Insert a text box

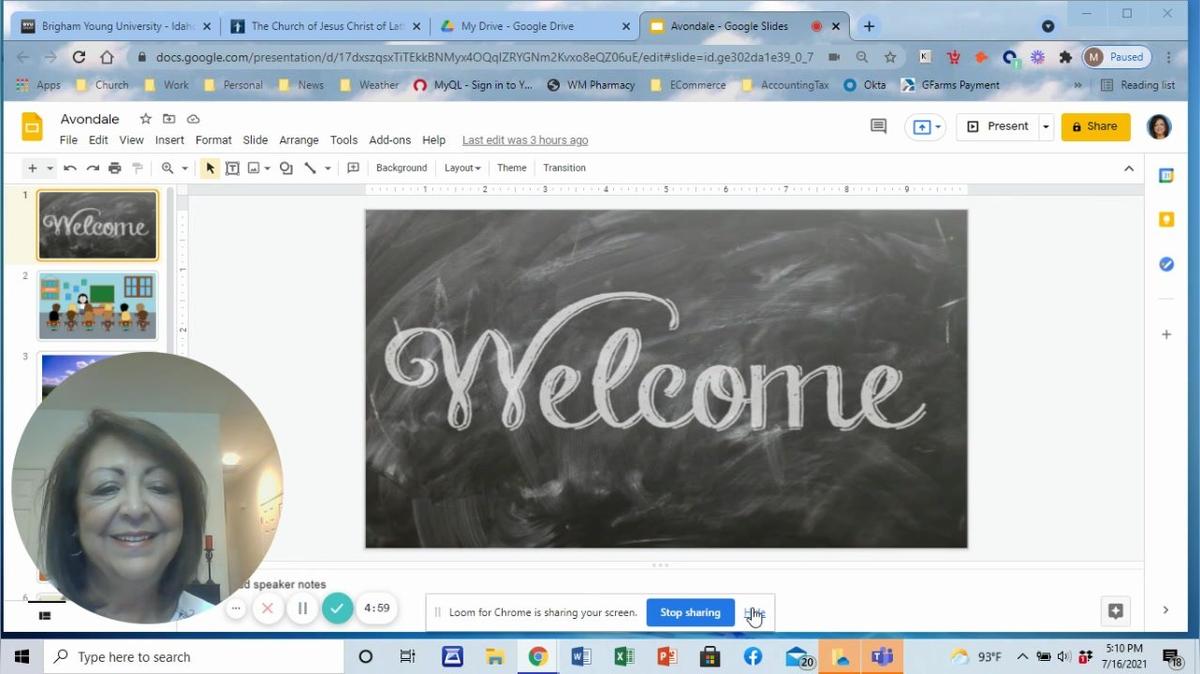click(x=232, y=168)
